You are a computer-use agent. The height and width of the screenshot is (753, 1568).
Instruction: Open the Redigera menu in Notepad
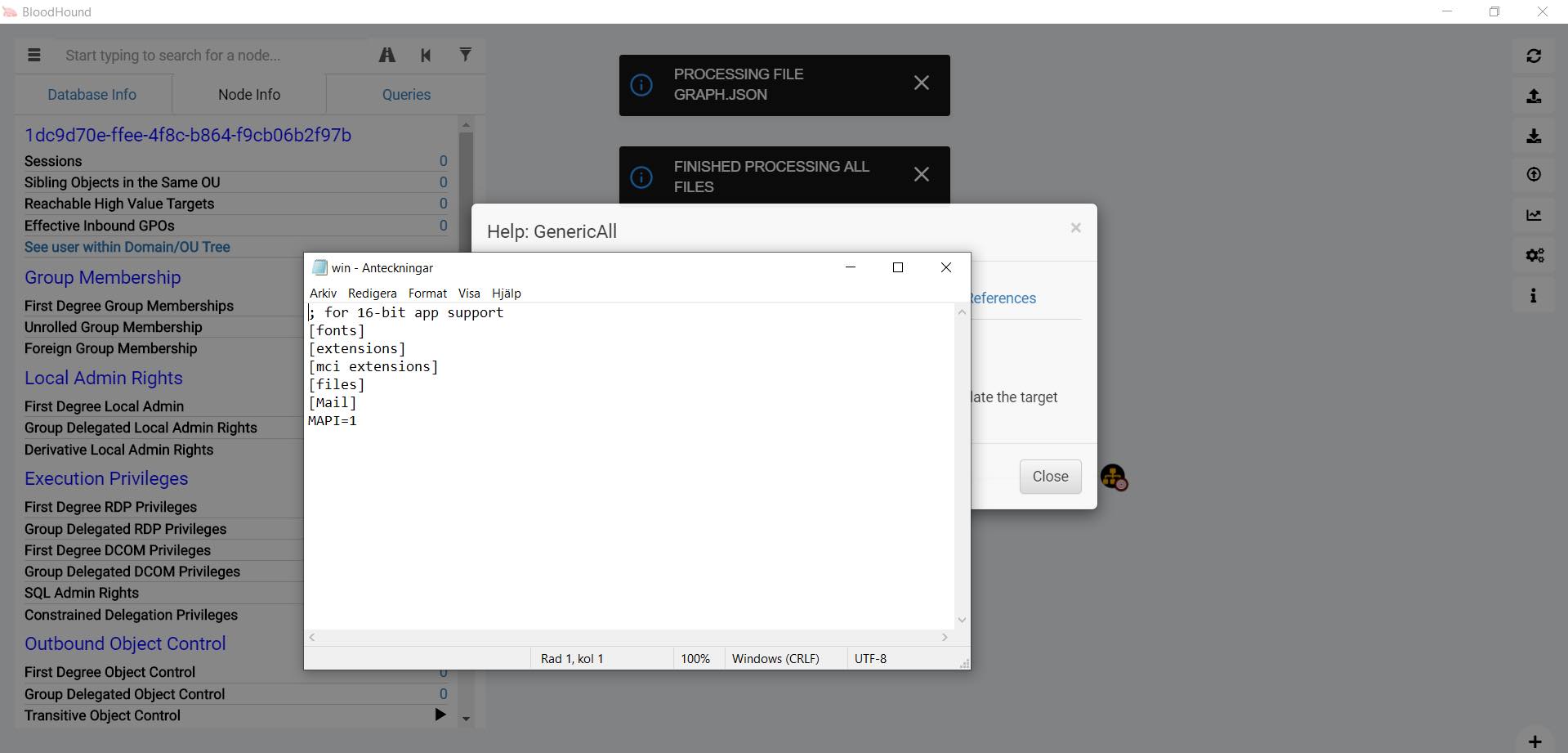(x=372, y=293)
